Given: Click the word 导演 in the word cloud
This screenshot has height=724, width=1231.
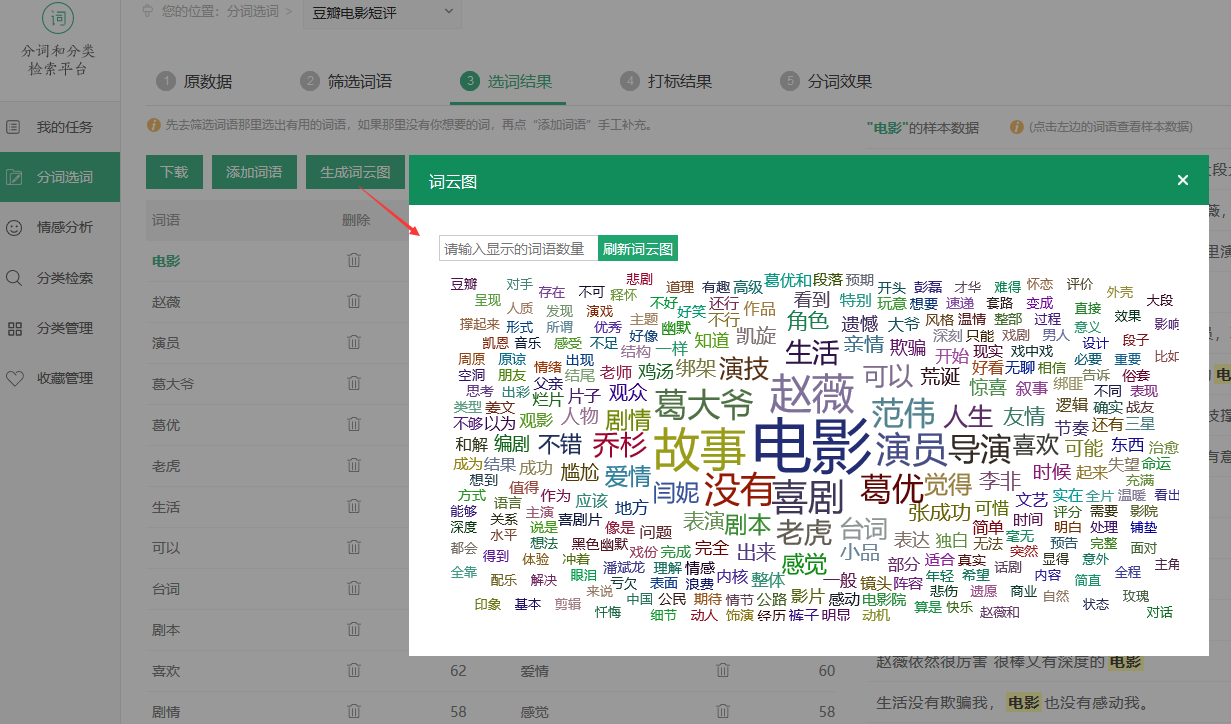Looking at the screenshot, I should pyautogui.click(x=979, y=447).
